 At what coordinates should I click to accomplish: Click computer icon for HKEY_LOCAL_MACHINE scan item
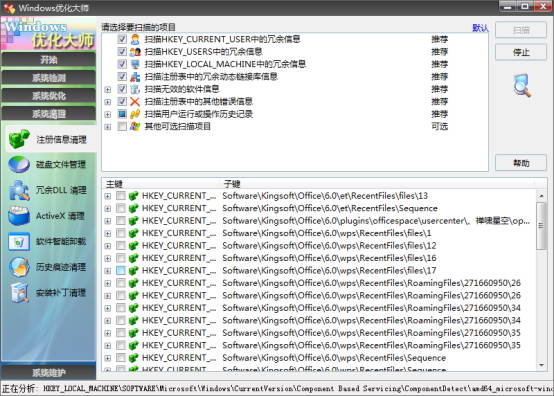135,64
